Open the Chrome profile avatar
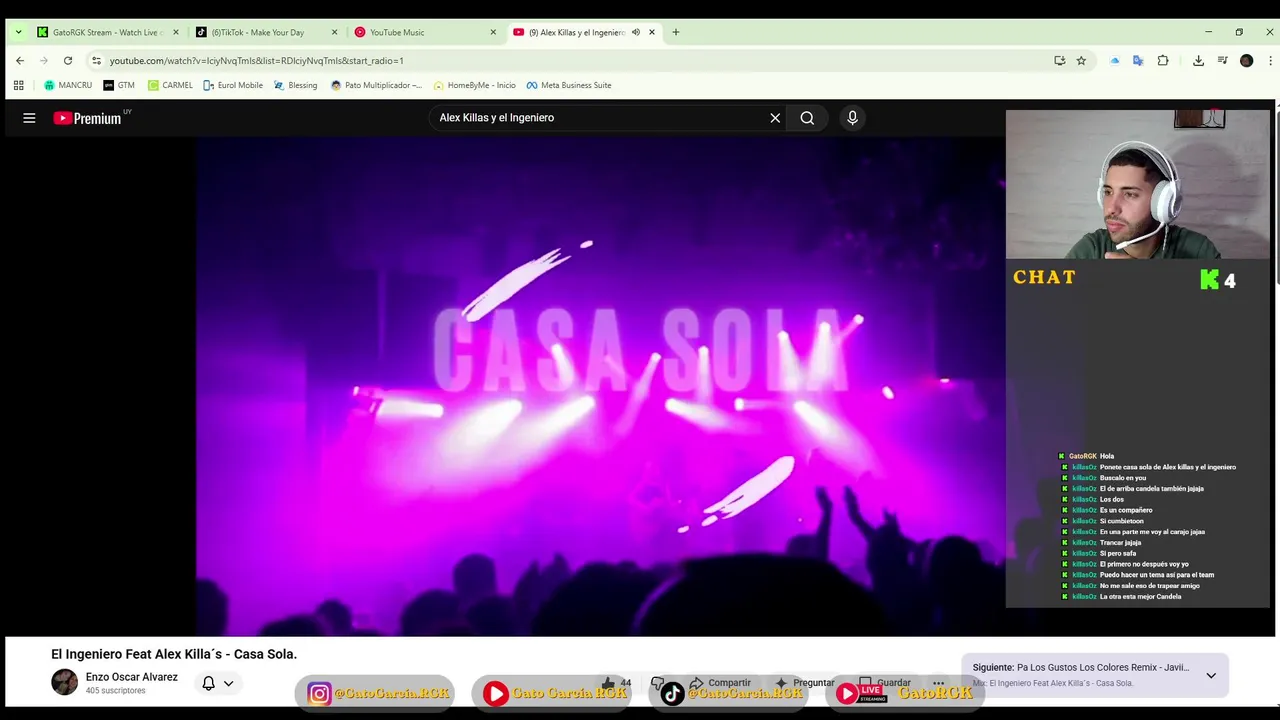1280x720 pixels. [x=1246, y=61]
